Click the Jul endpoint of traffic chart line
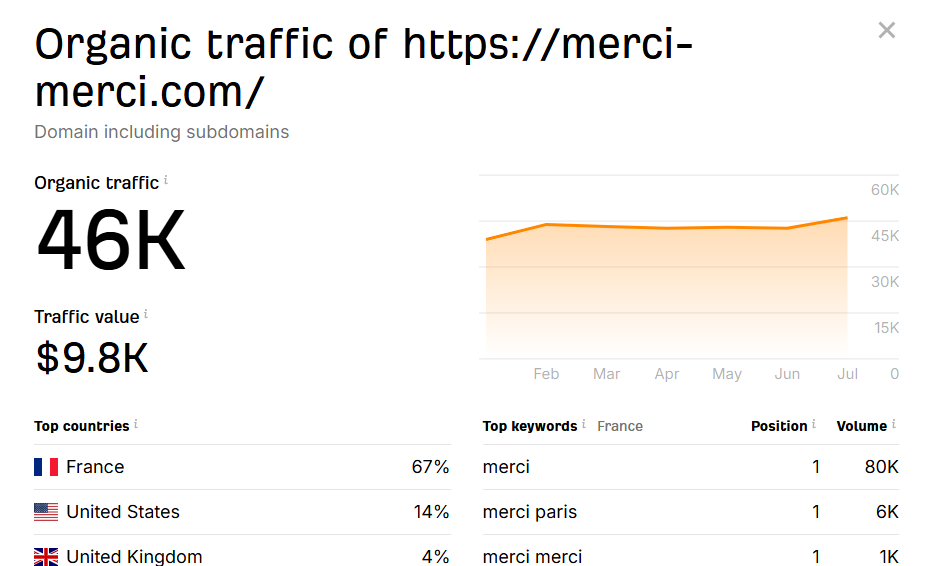The image size is (930, 566). (847, 217)
